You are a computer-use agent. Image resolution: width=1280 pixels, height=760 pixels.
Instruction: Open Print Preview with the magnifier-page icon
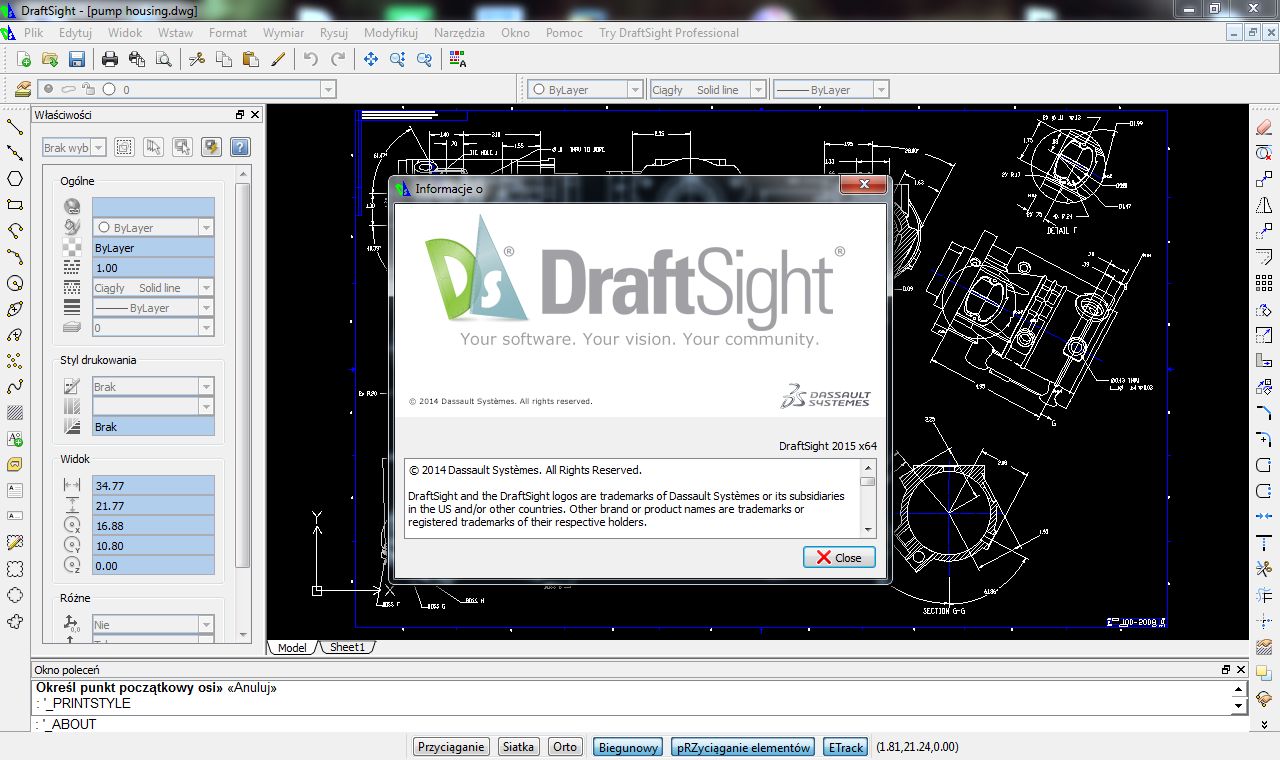click(163, 59)
